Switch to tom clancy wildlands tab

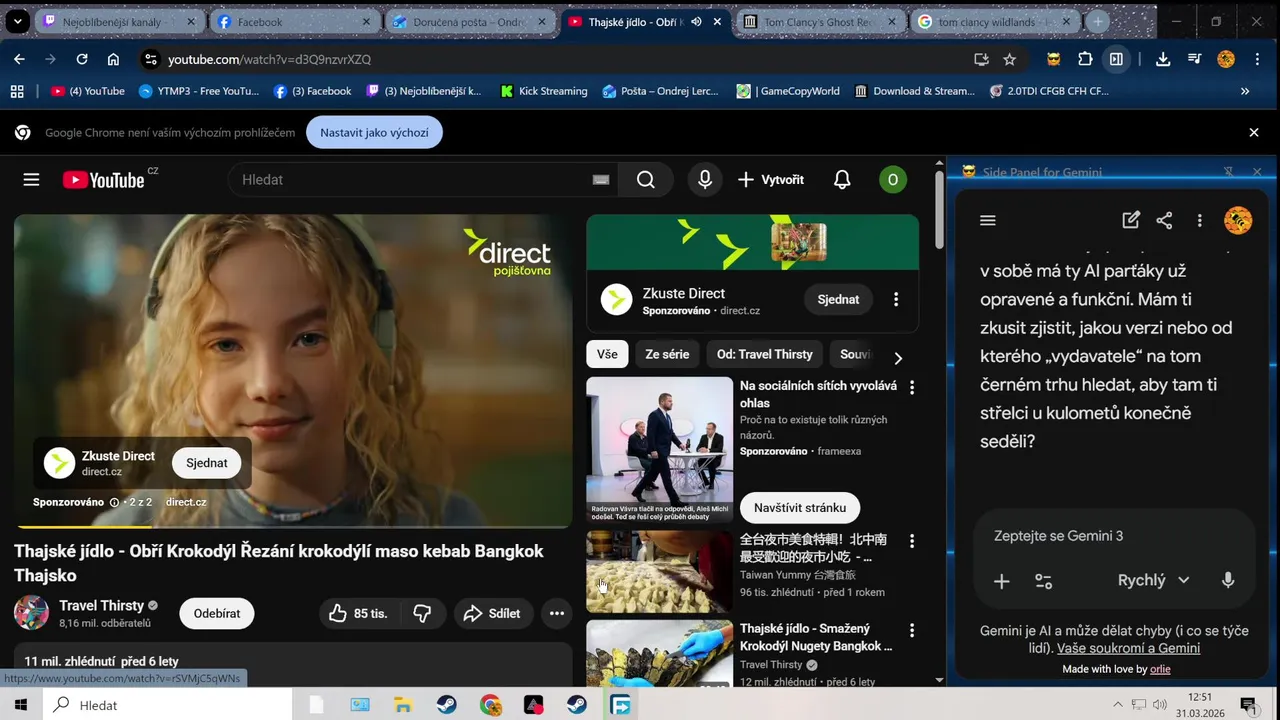tap(995, 22)
